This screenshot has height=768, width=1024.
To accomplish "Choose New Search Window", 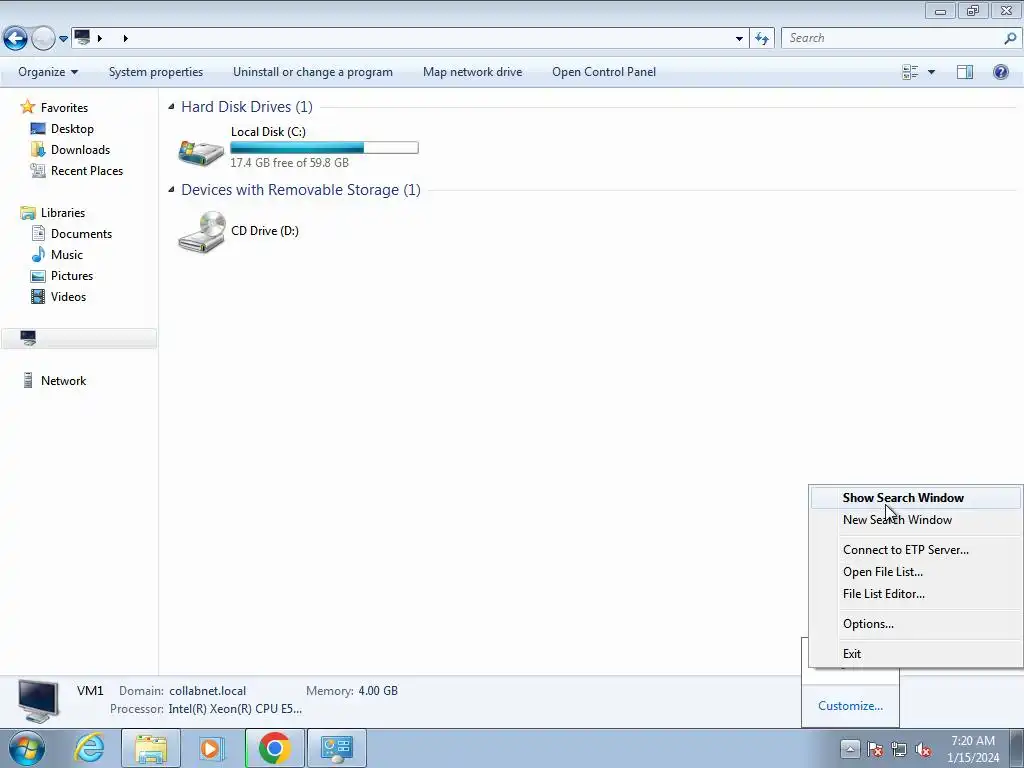I will 916,520.
